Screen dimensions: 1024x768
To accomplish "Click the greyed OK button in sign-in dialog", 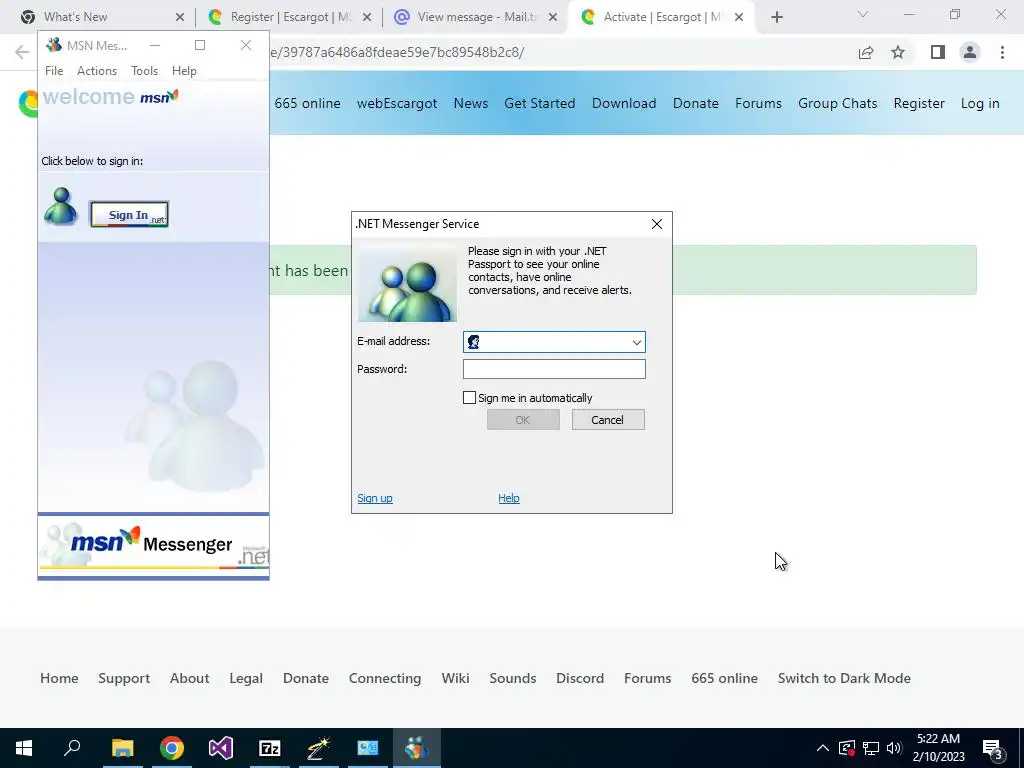I will coord(523,420).
